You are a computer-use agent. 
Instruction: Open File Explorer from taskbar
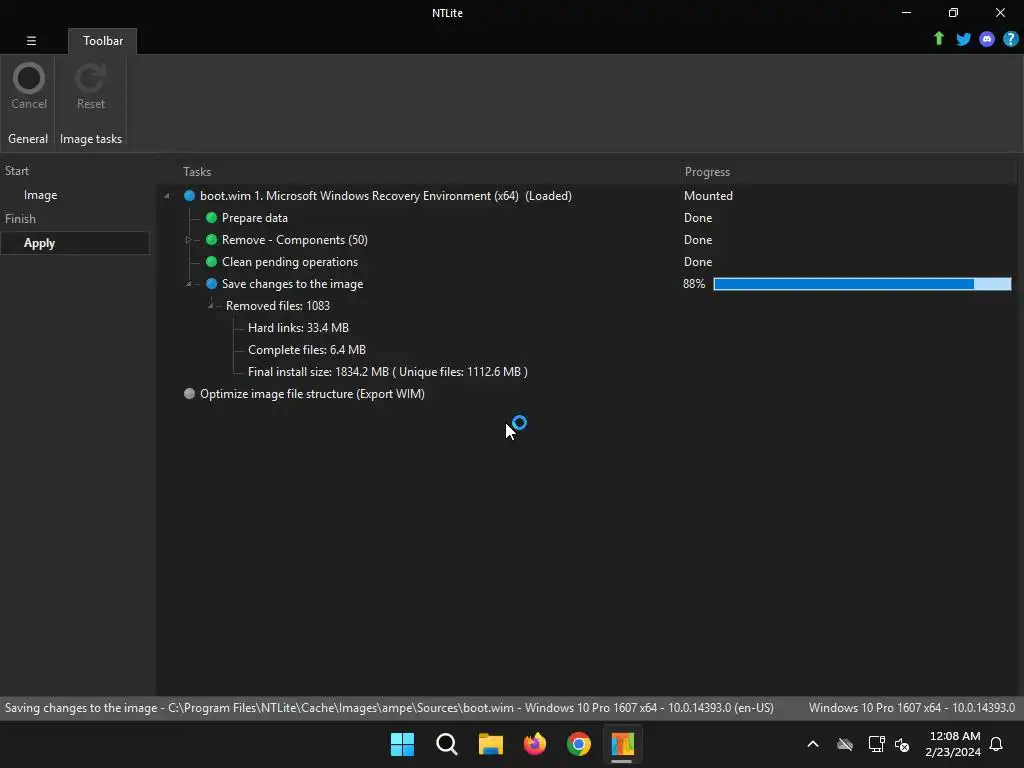coord(490,744)
